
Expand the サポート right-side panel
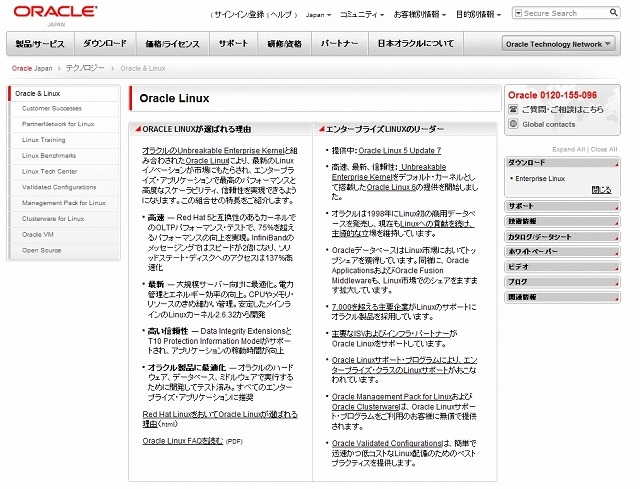coord(562,206)
